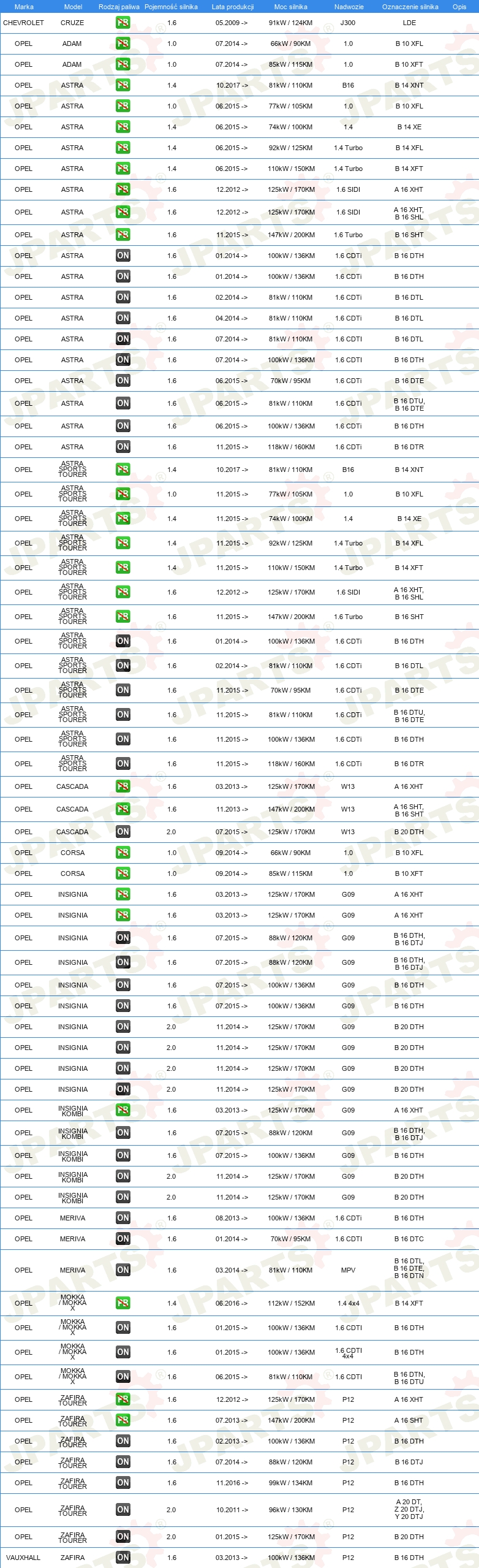The image size is (479, 1568).
Task: Click PB icon in Mokka 1.4 B 14 XFT row
Action: pyautogui.click(x=123, y=1303)
